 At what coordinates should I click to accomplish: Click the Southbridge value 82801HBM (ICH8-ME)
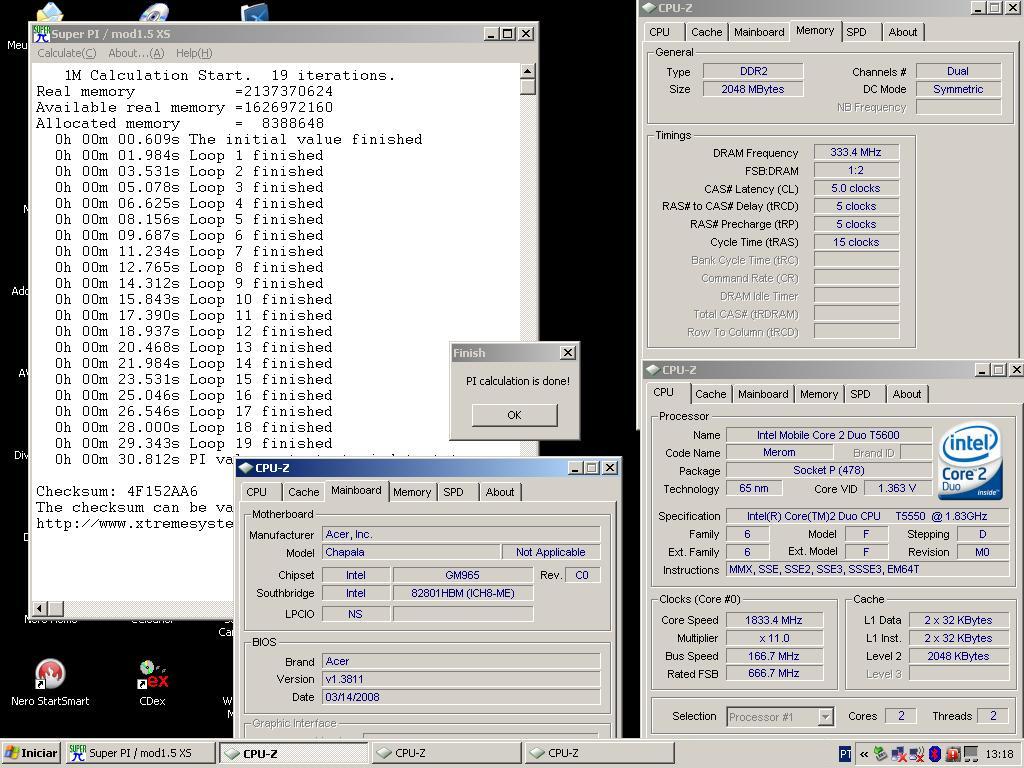click(463, 593)
